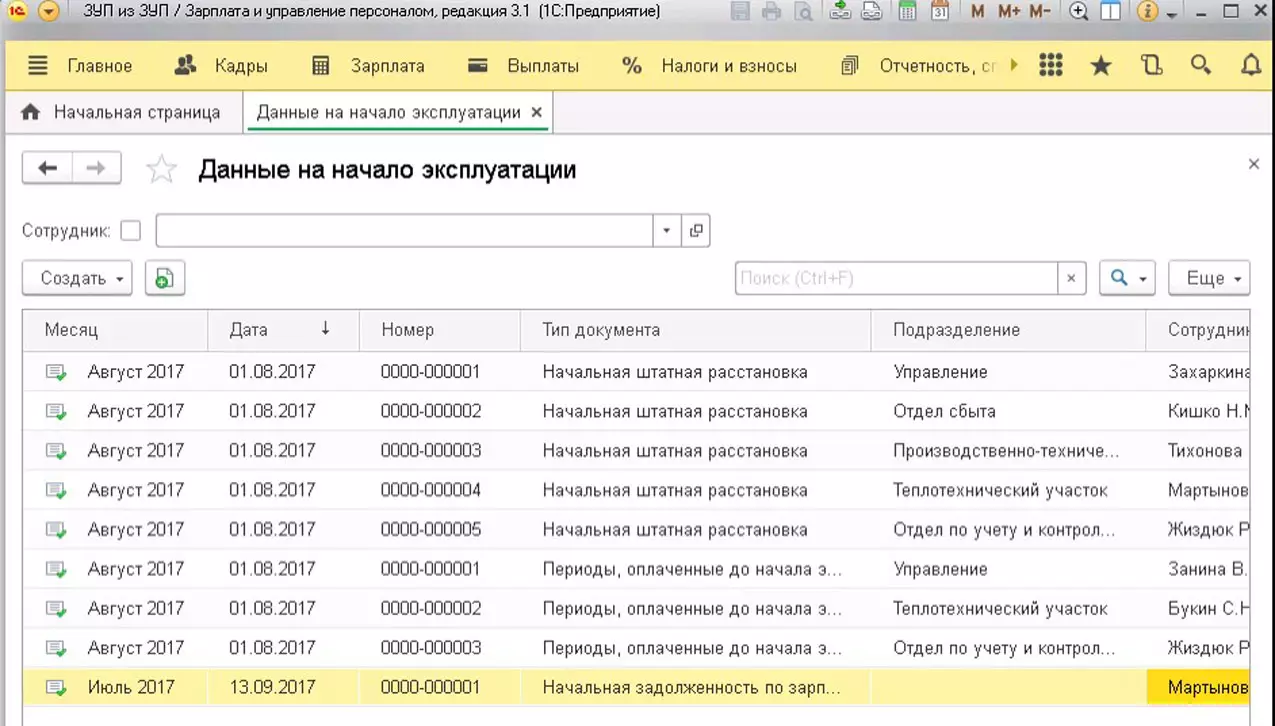The width and height of the screenshot is (1275, 726).
Task: Select the Производственно-техниче... cell
Action: click(1008, 451)
